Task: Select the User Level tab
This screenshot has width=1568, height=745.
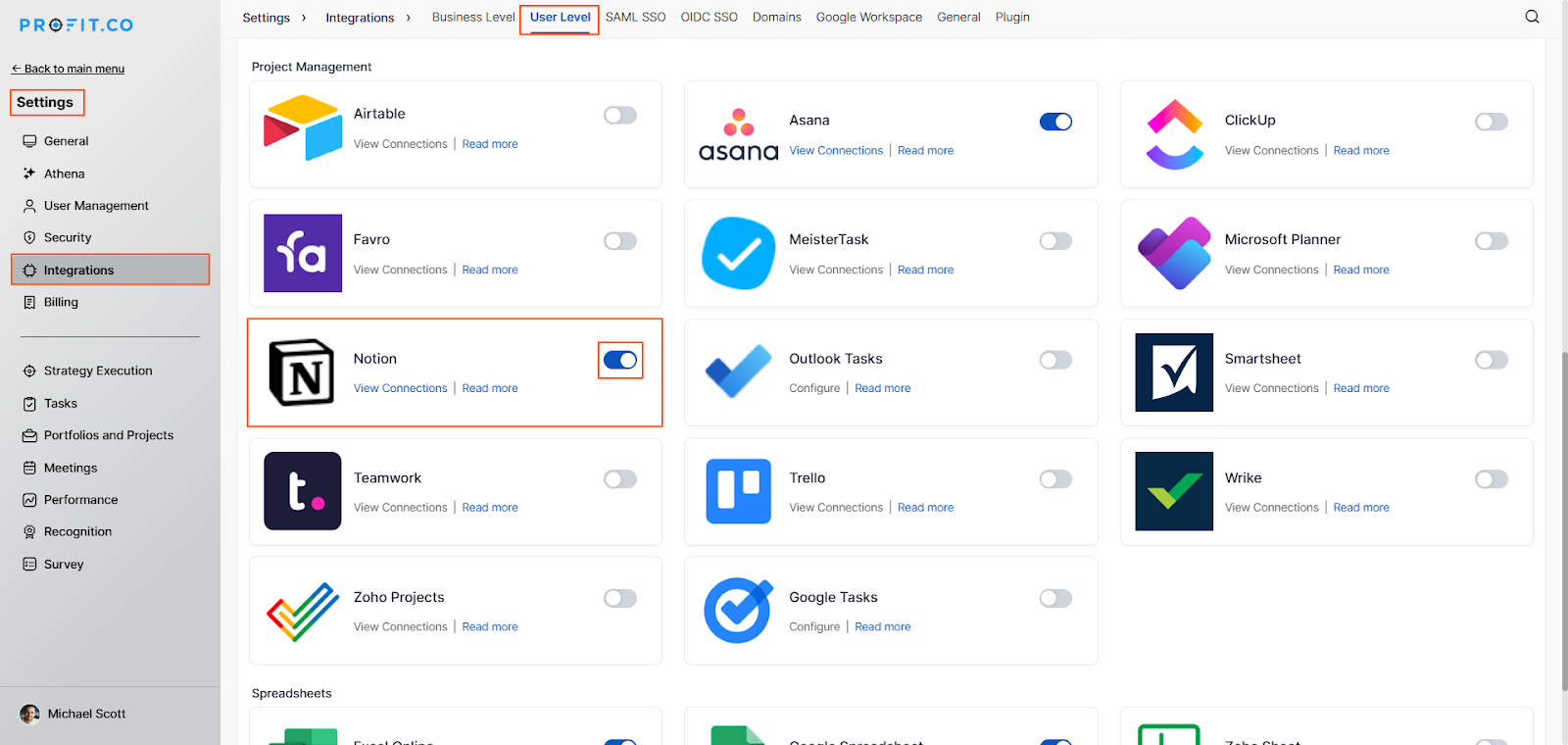Action: [x=561, y=17]
